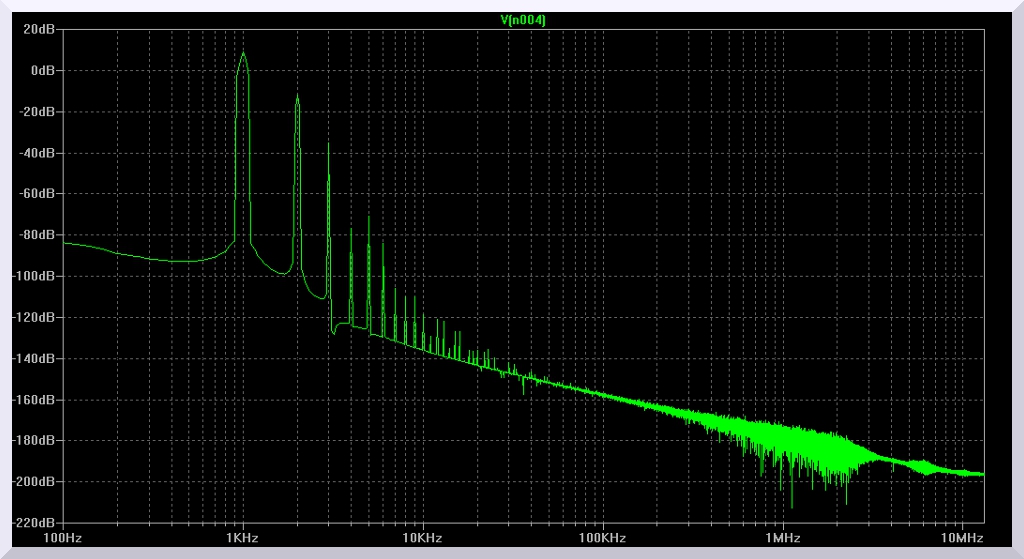Image resolution: width=1024 pixels, height=559 pixels.
Task: Select the -200dB vertical axis label
Action: 36,481
